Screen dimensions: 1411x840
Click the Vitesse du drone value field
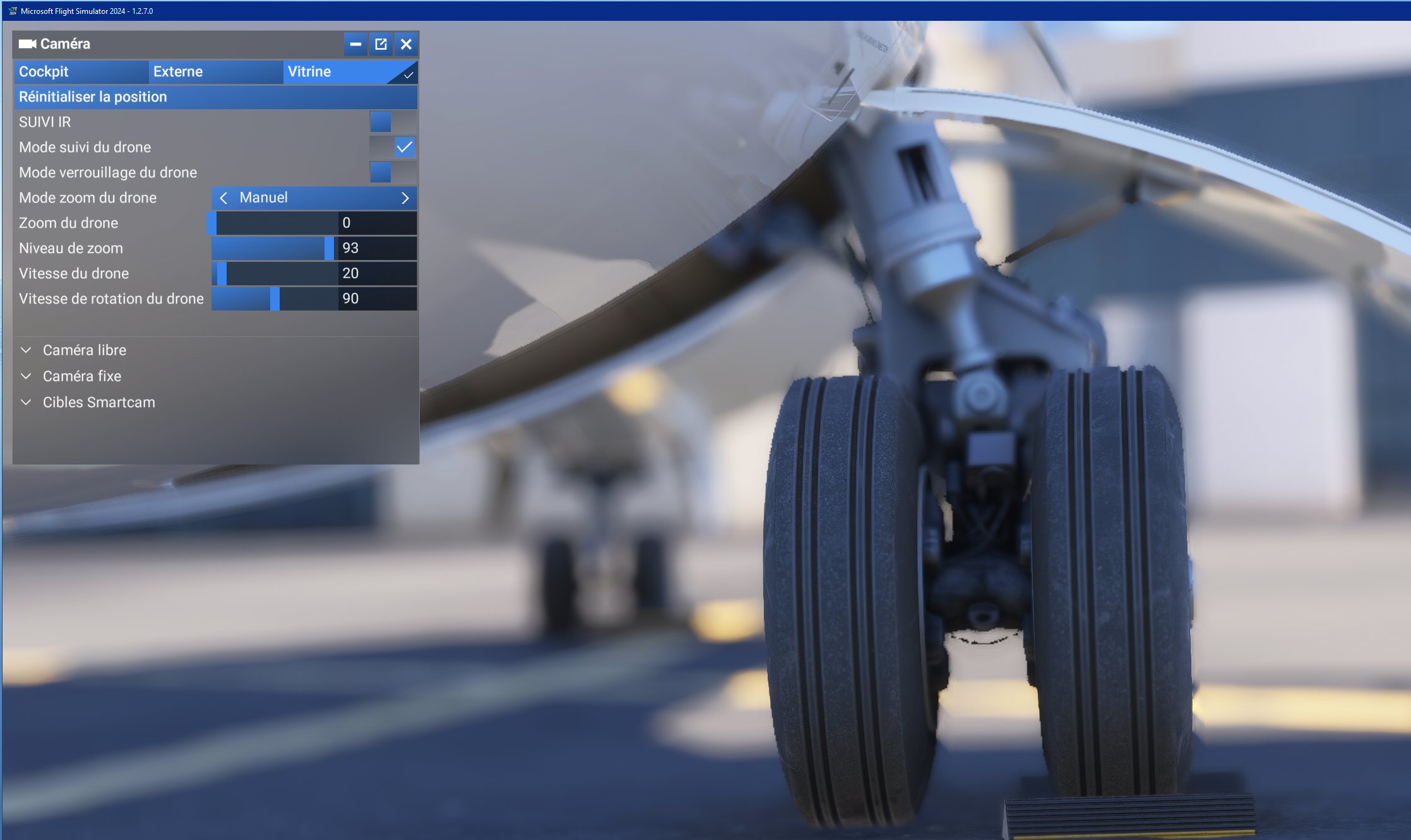pos(378,274)
